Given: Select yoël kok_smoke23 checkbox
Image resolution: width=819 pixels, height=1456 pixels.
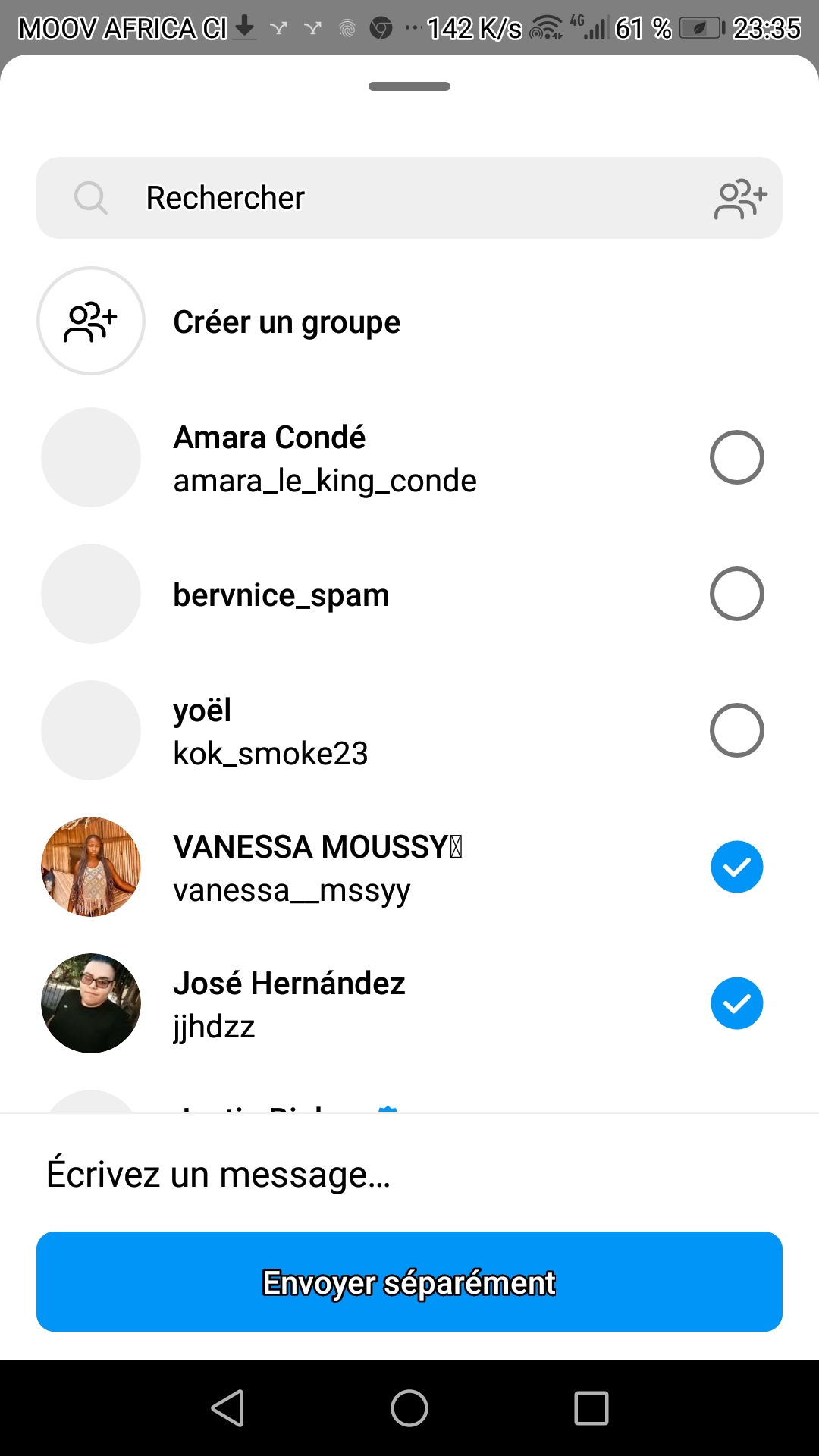Looking at the screenshot, I should 736,730.
